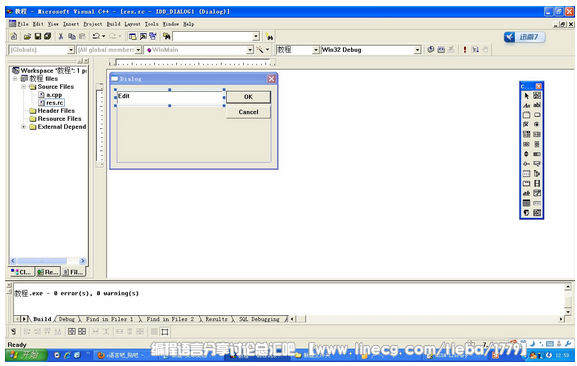577x366 pixels.
Task: Click the Cut scissors icon
Action: (x=61, y=36)
